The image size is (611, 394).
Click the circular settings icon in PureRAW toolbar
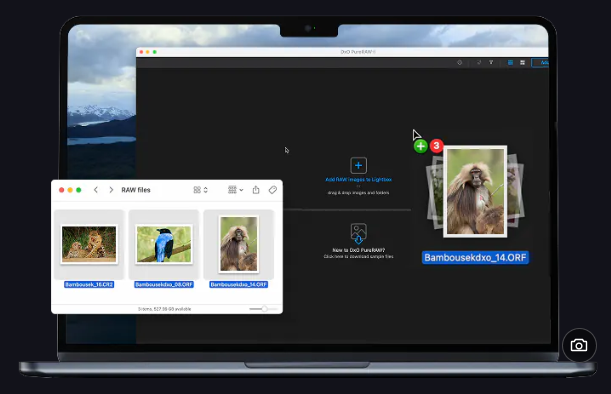click(x=459, y=62)
